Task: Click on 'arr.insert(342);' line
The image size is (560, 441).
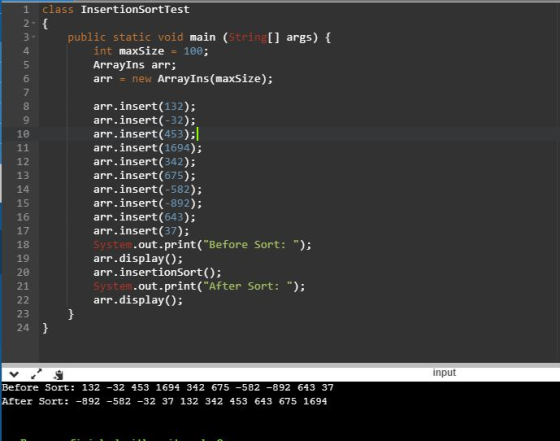Action: click(144, 162)
